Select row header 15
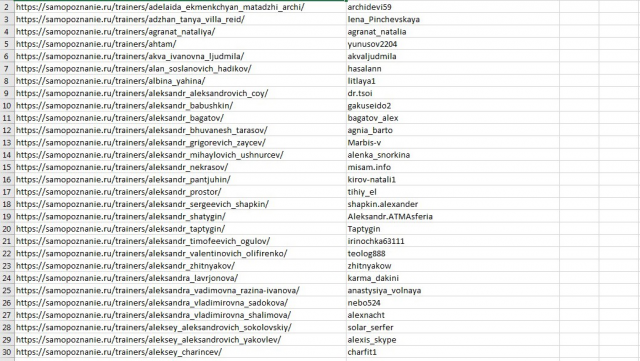The width and height of the screenshot is (640, 361). pos(7,167)
